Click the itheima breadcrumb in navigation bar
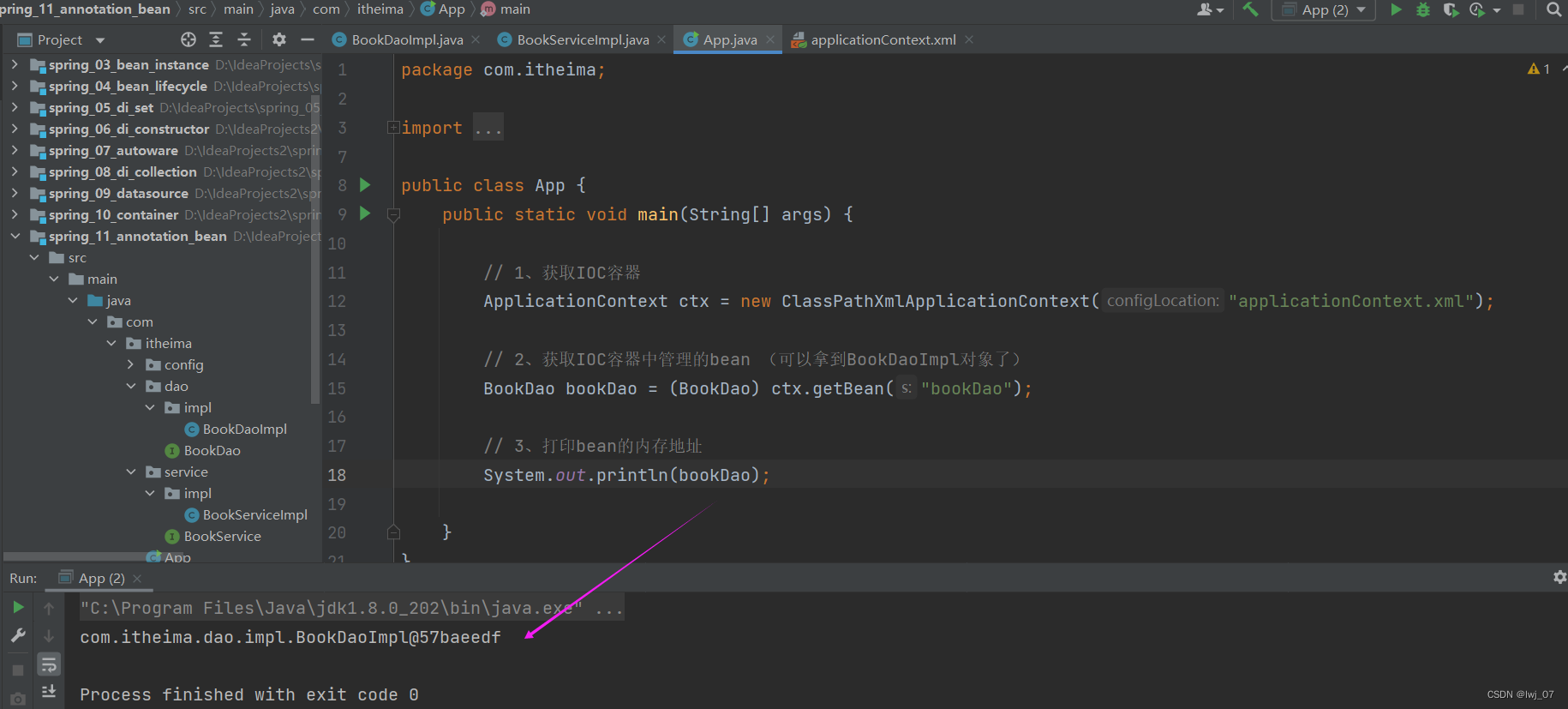Viewport: 1568px width, 709px height. (380, 9)
